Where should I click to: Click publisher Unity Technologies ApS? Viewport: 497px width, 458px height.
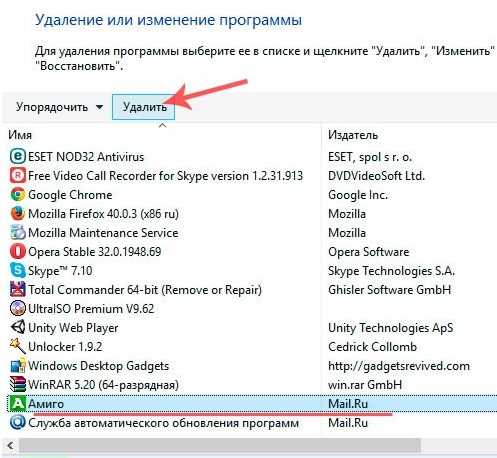click(x=391, y=328)
